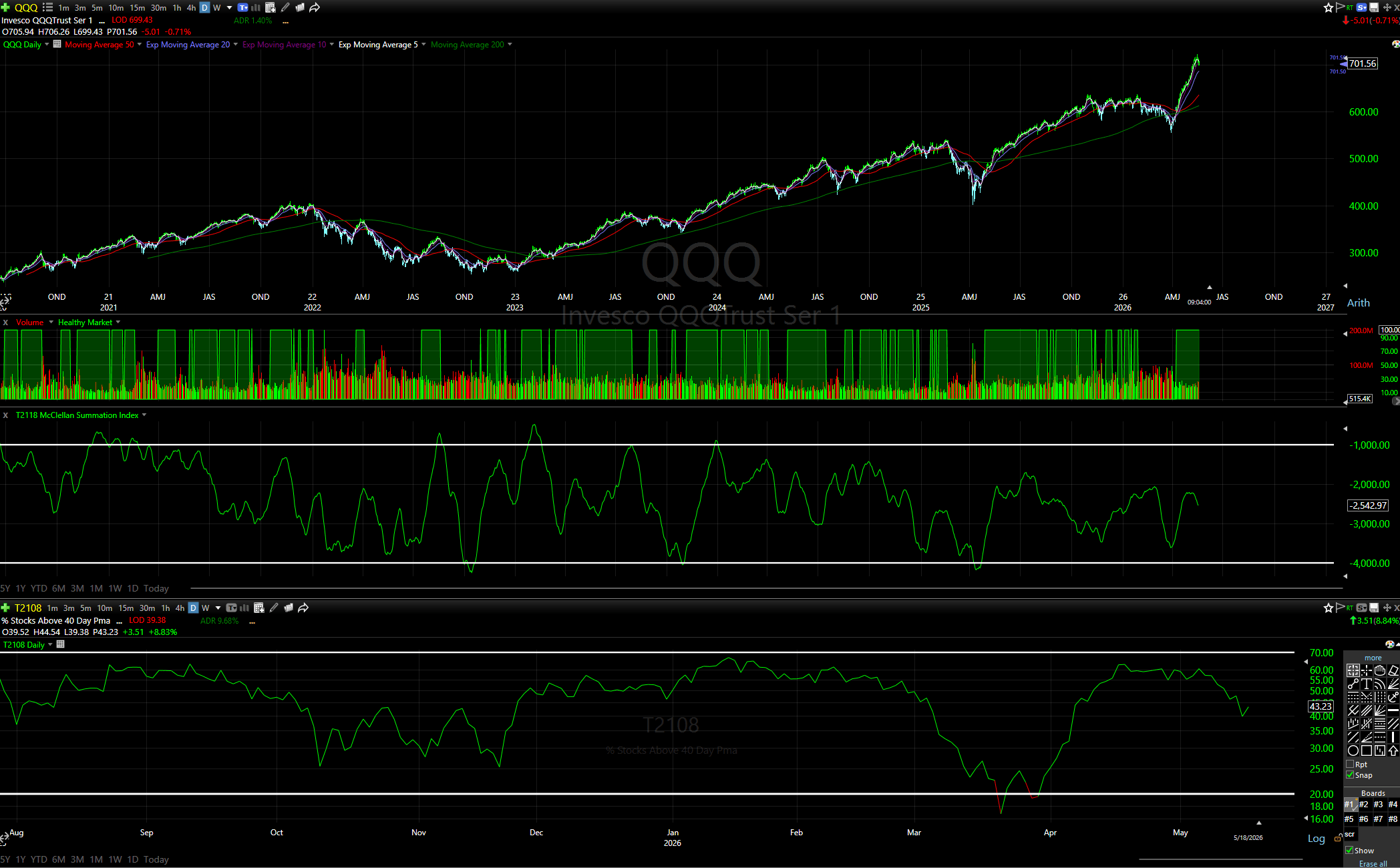
Task: Click the bar chart icon in QQQ toolbar
Action: pos(255,7)
